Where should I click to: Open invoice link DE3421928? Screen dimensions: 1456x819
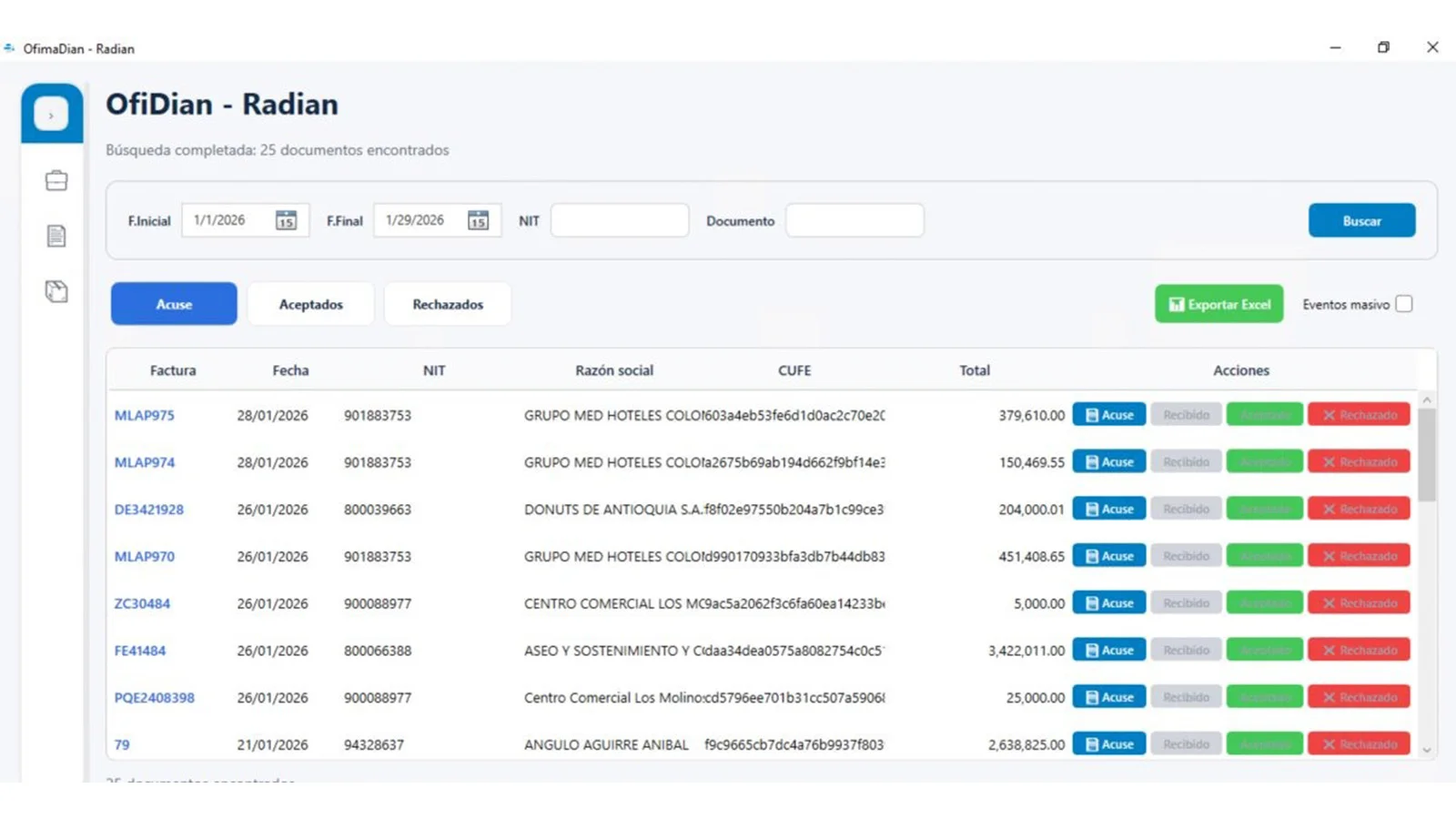148,510
